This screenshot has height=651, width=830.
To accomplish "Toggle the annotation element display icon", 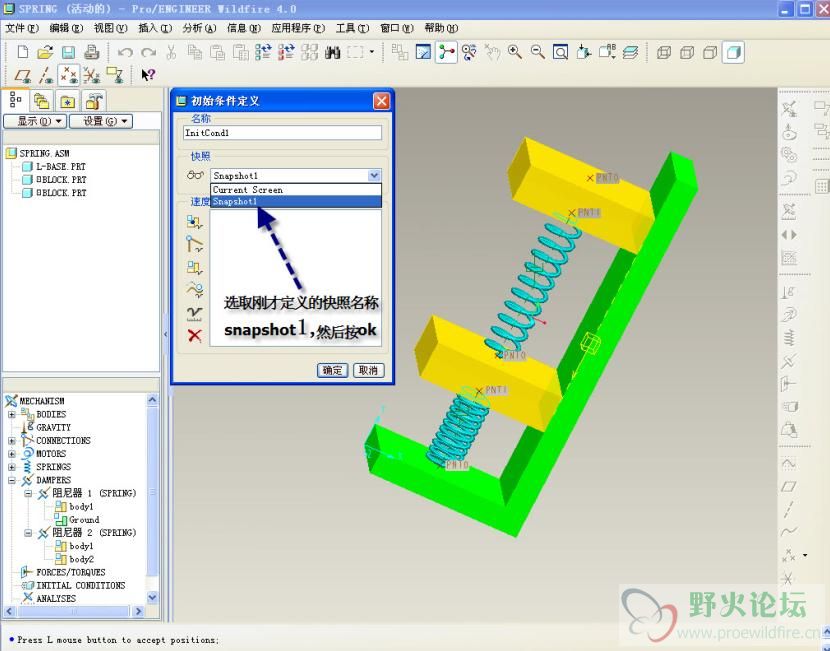I will point(115,75).
